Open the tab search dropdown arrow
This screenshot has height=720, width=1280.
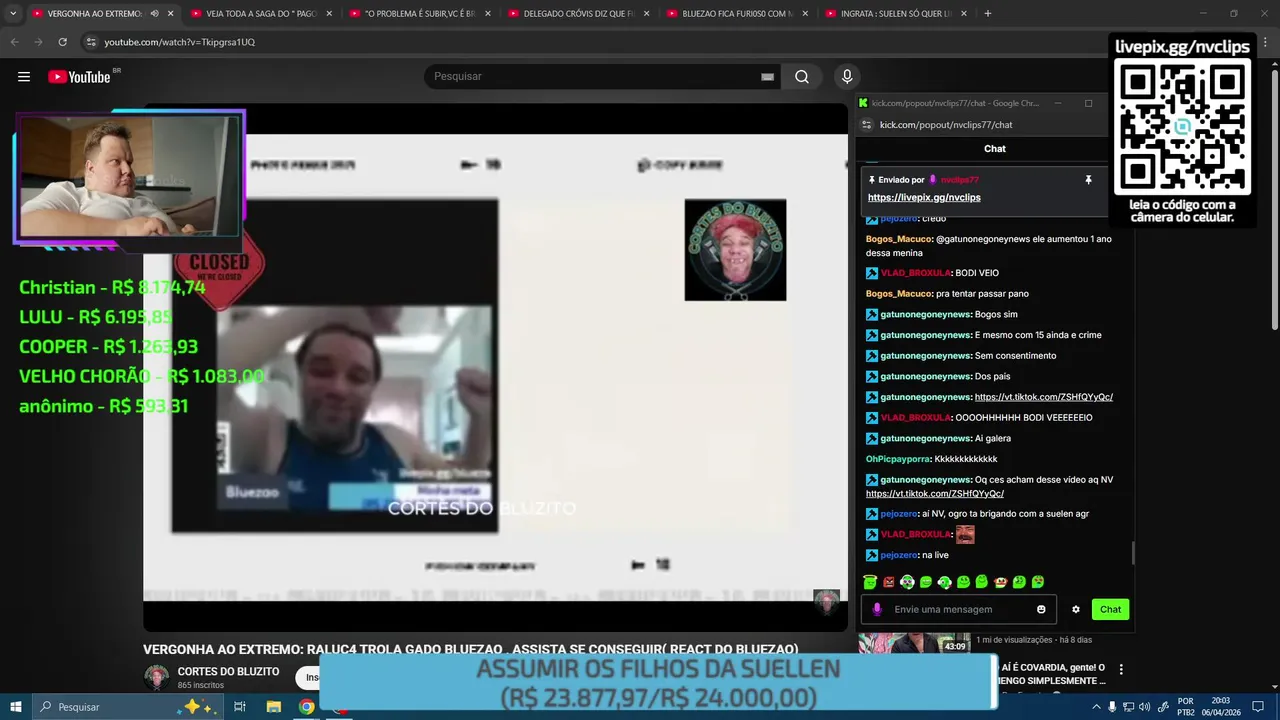click(13, 14)
